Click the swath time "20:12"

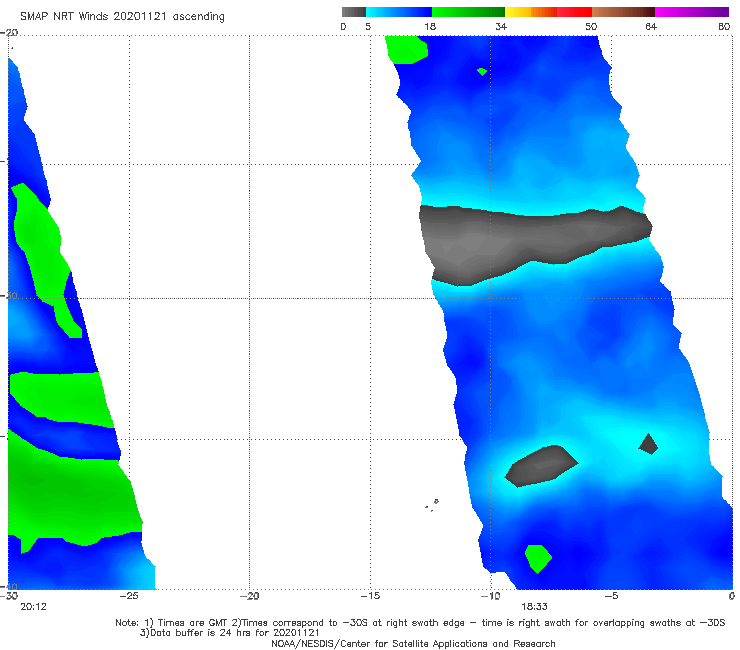[34, 607]
